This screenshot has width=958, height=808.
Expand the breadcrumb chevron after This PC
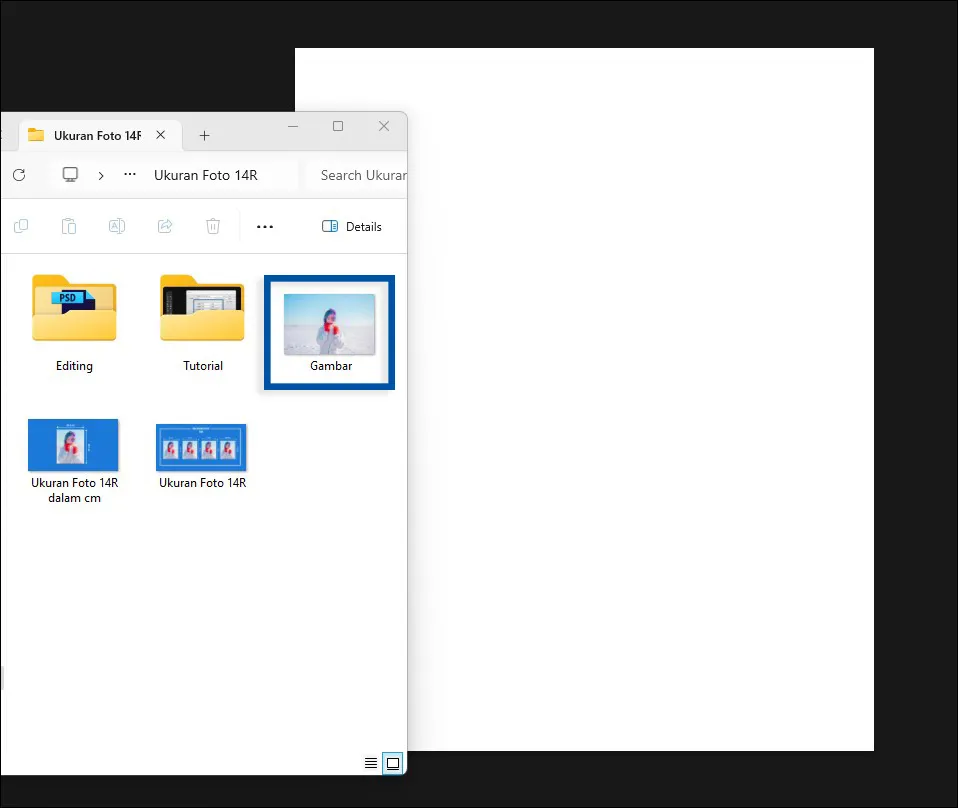click(101, 175)
